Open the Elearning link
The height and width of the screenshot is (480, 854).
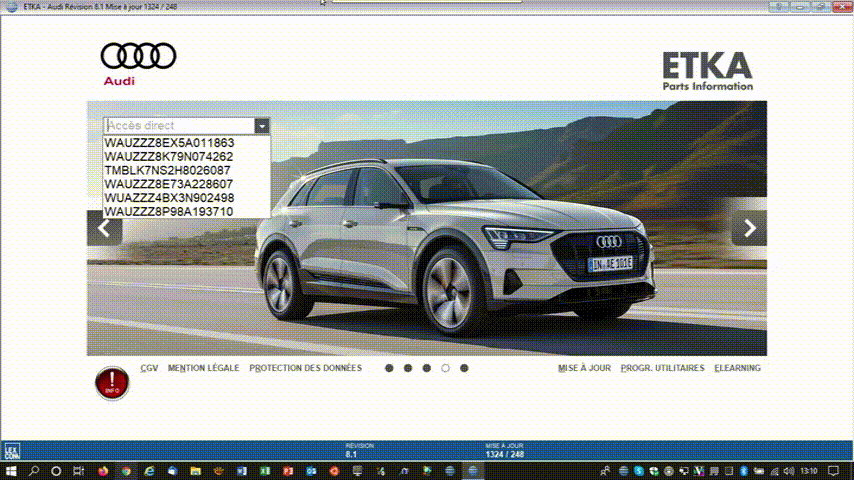coord(737,368)
